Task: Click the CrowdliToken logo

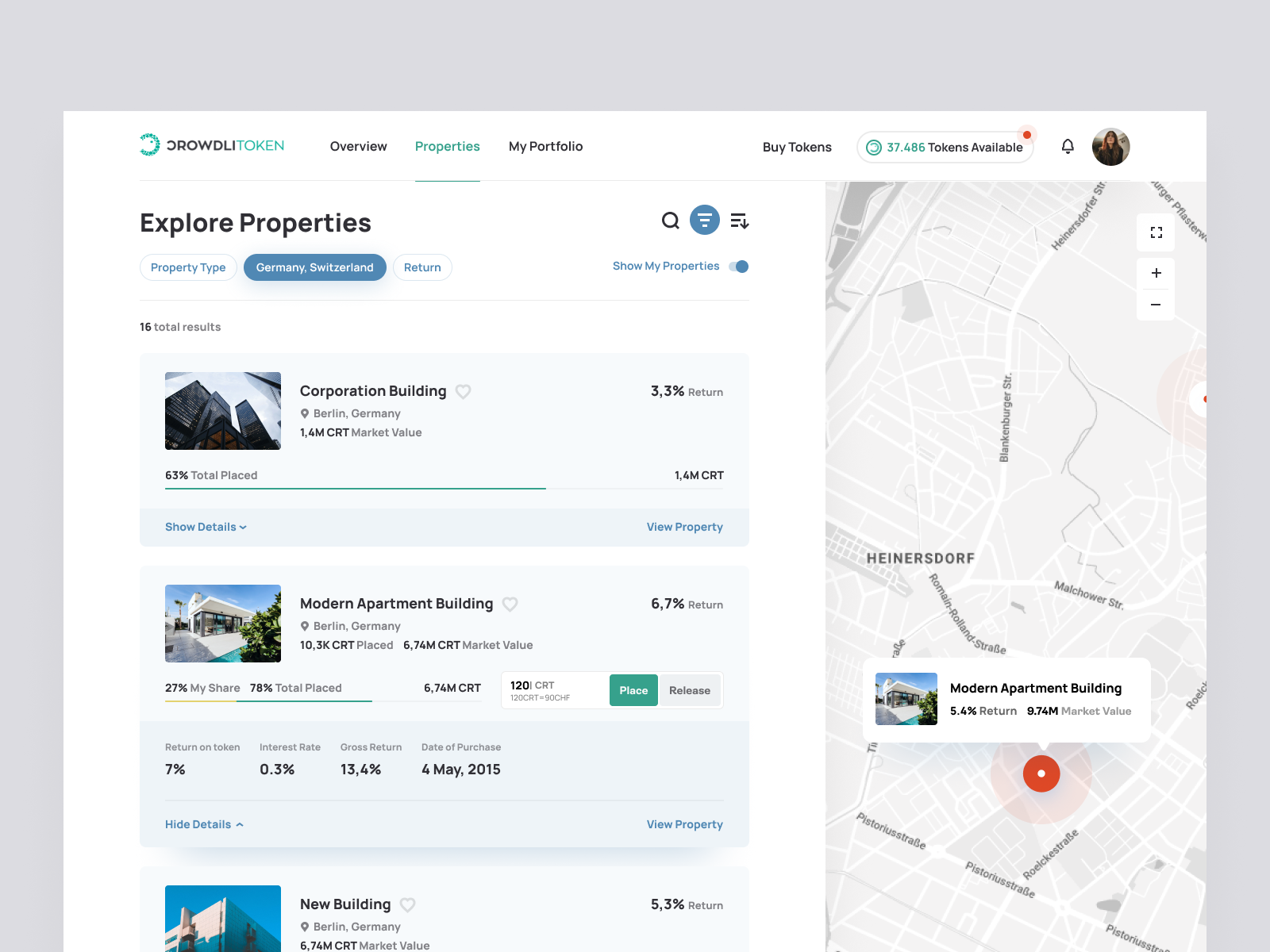Action: pyautogui.click(x=211, y=144)
